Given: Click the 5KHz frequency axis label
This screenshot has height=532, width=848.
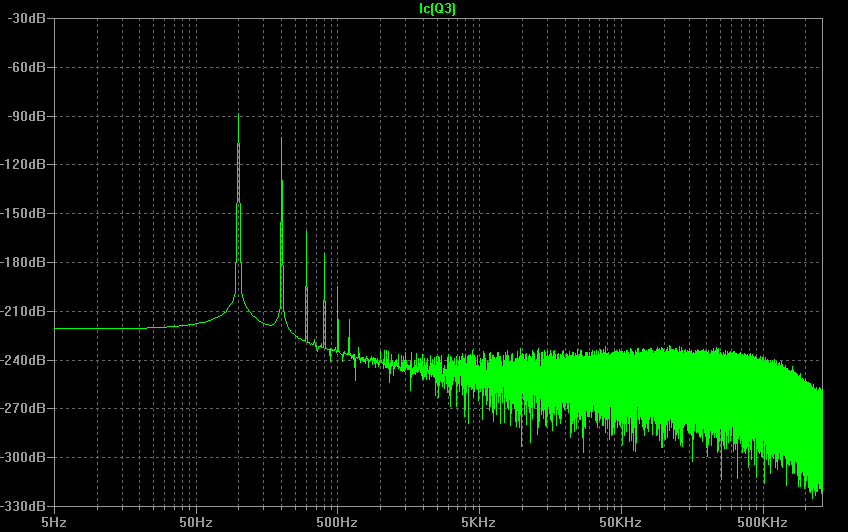Looking at the screenshot, I should click(479, 522).
